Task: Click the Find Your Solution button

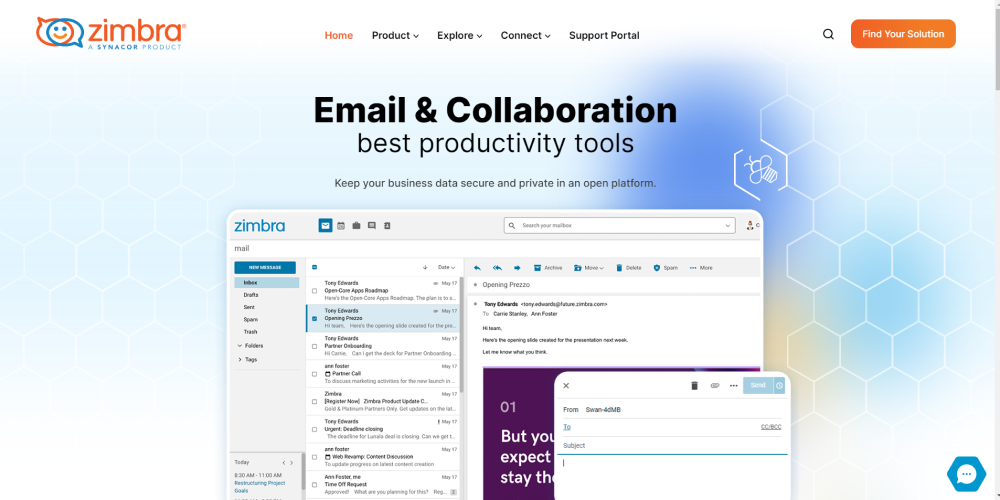Action: (903, 34)
